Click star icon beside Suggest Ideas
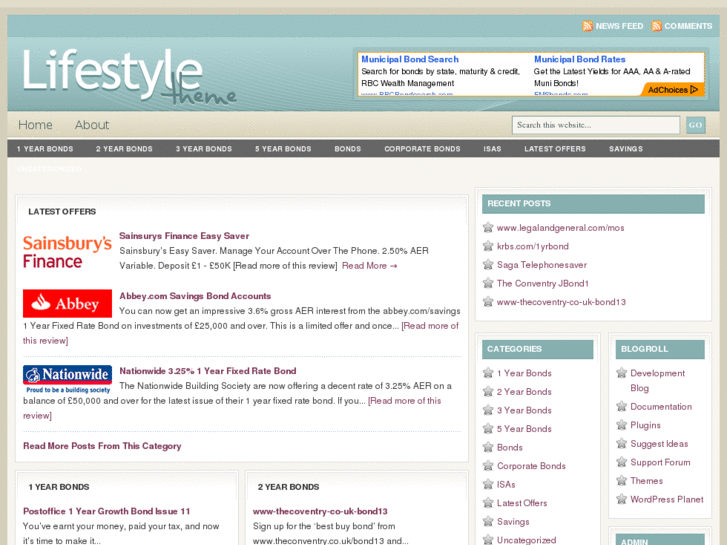727x545 pixels. [621, 443]
